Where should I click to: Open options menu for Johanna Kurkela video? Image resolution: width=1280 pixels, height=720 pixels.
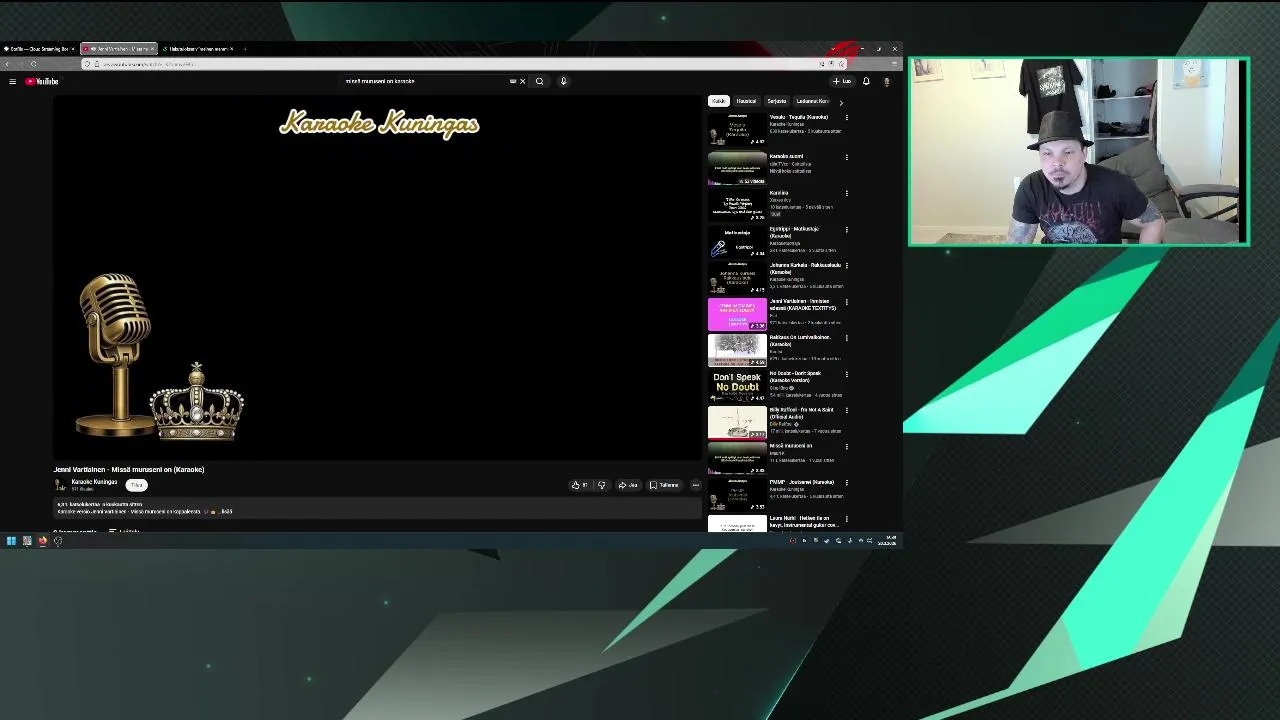(x=846, y=265)
